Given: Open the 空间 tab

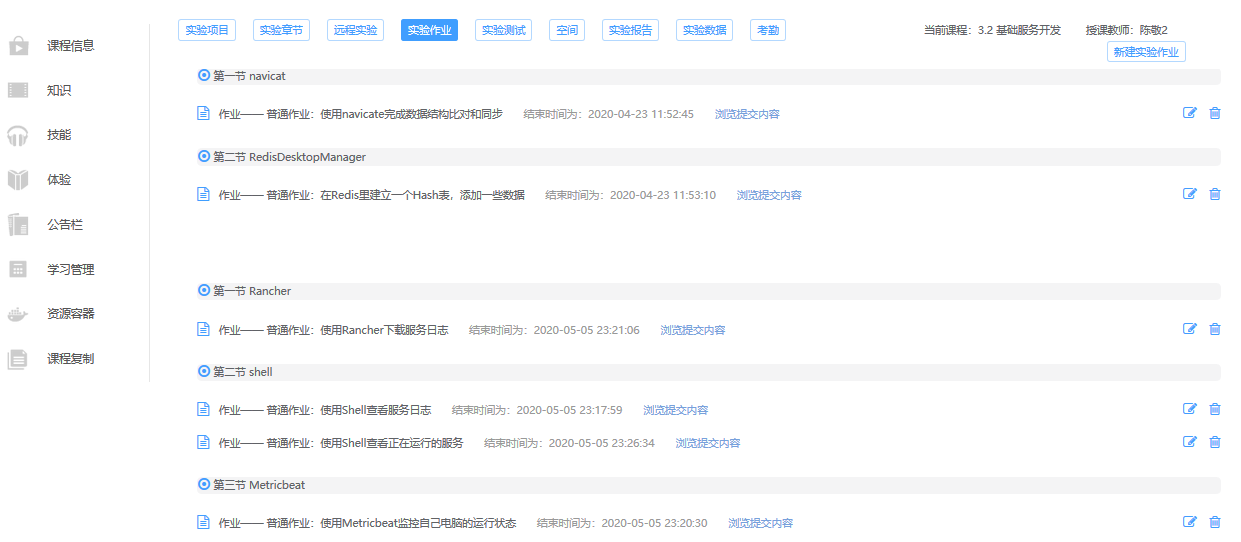Looking at the screenshot, I should coord(567,30).
